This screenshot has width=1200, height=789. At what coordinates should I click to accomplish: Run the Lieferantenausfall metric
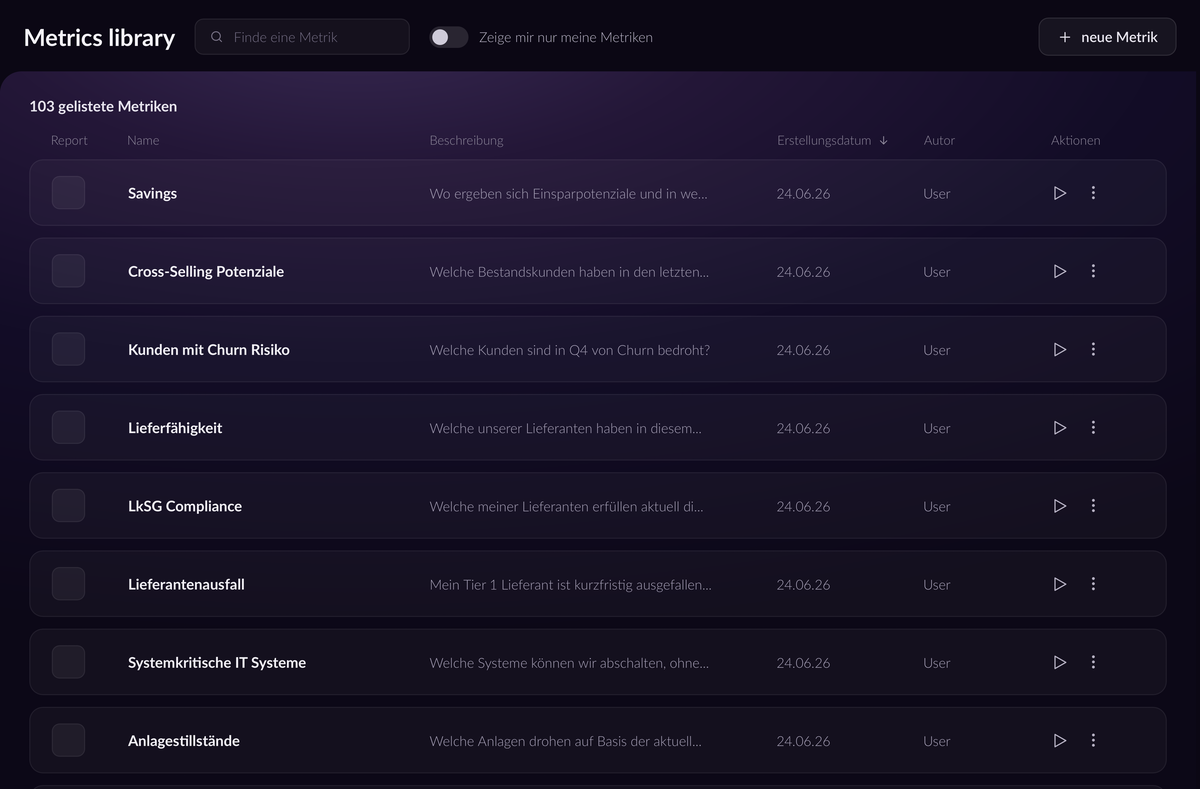(1060, 584)
